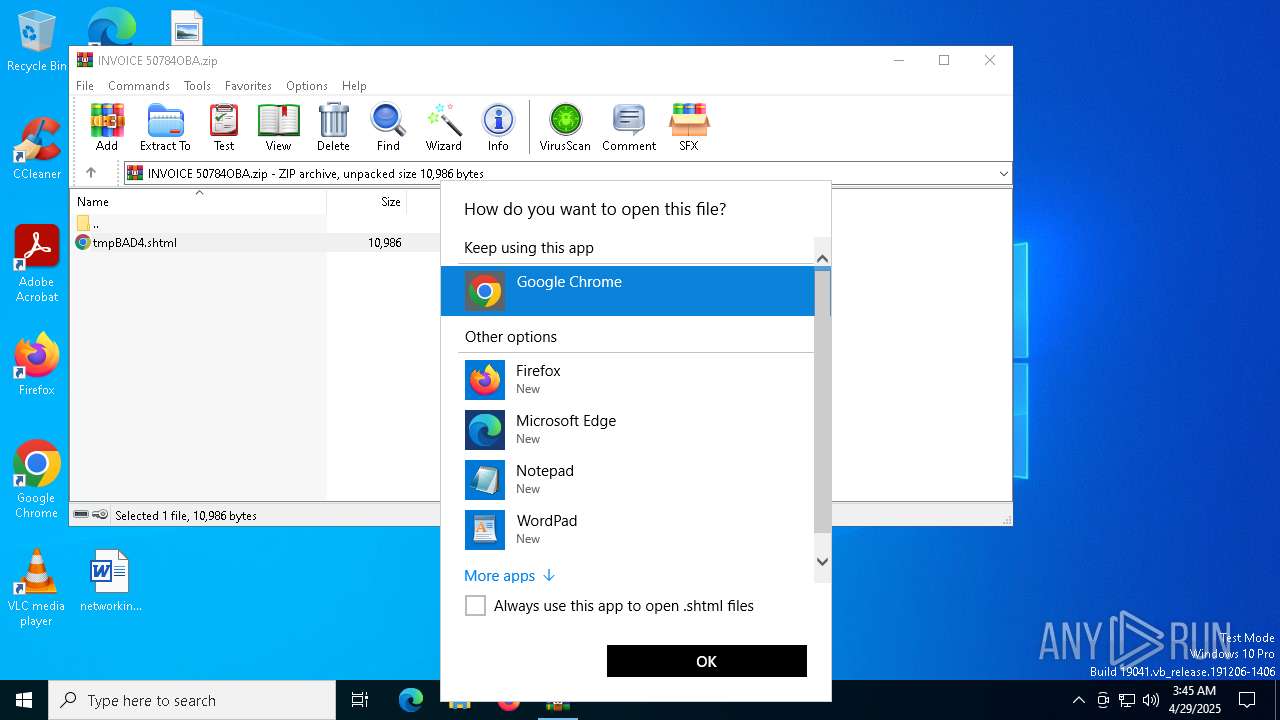The image size is (1280, 720).
Task: Click the Type here to search box
Action: pyautogui.click(x=192, y=700)
